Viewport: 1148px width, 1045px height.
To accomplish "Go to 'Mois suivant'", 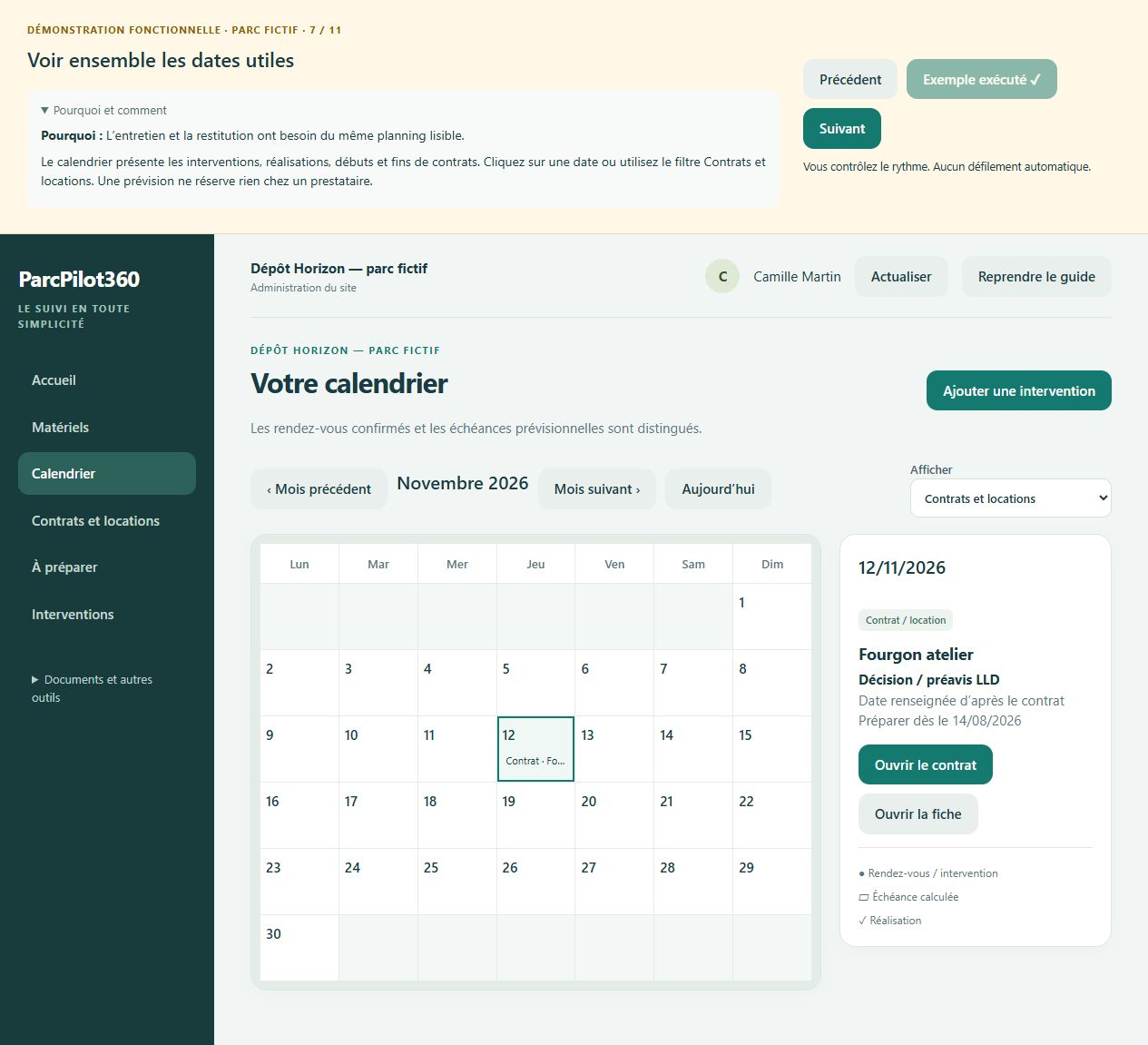I will click(597, 489).
